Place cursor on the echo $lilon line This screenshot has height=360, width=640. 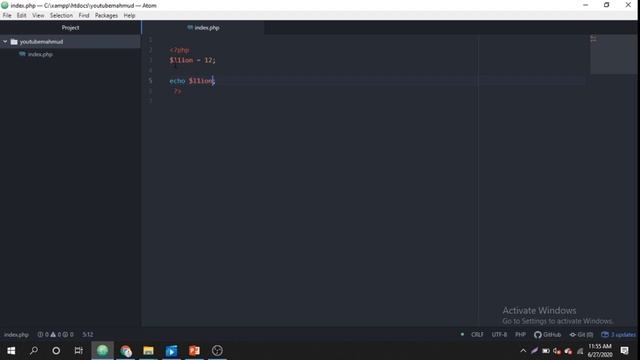coord(192,81)
